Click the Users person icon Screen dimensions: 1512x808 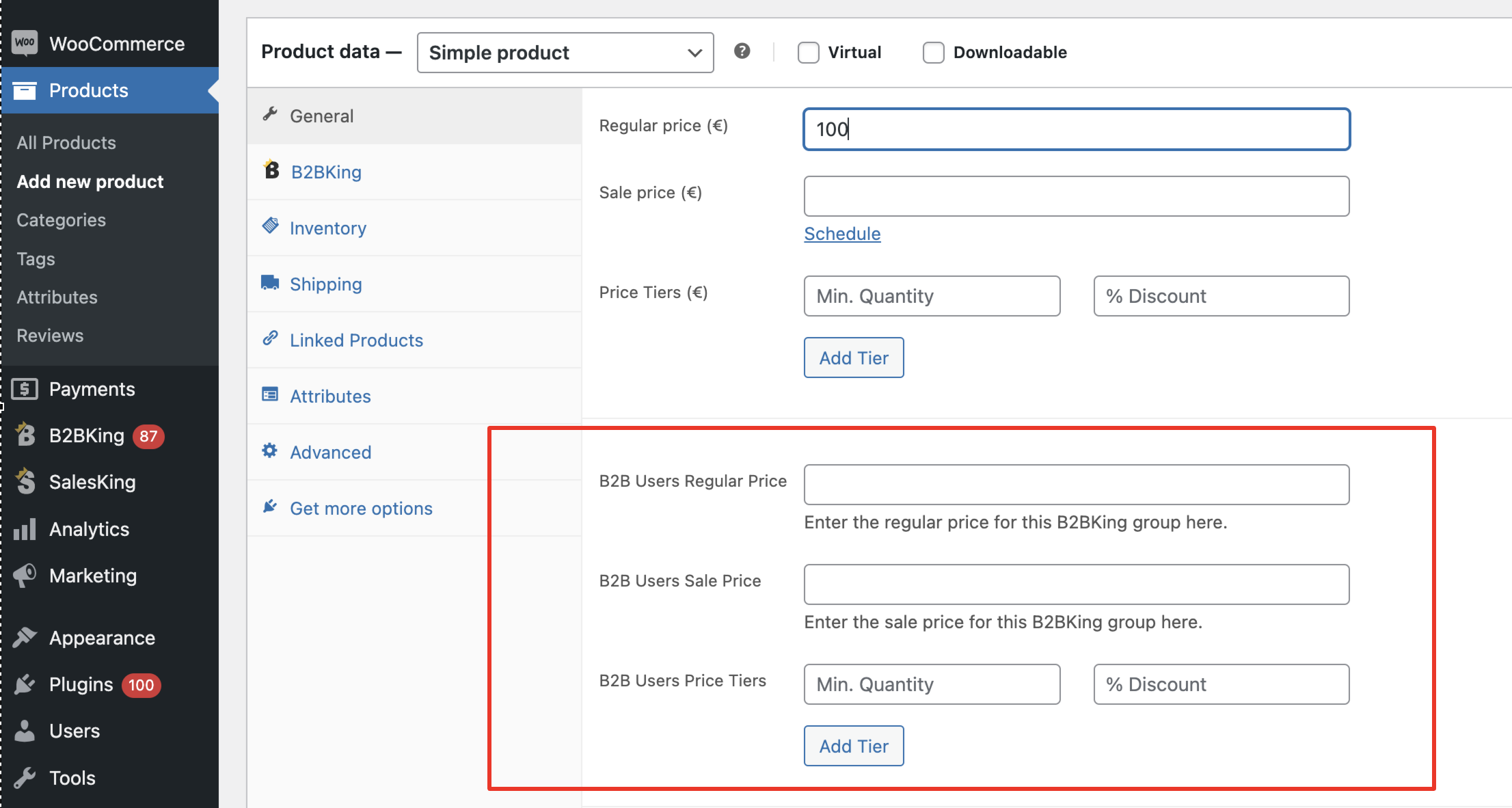[x=25, y=731]
